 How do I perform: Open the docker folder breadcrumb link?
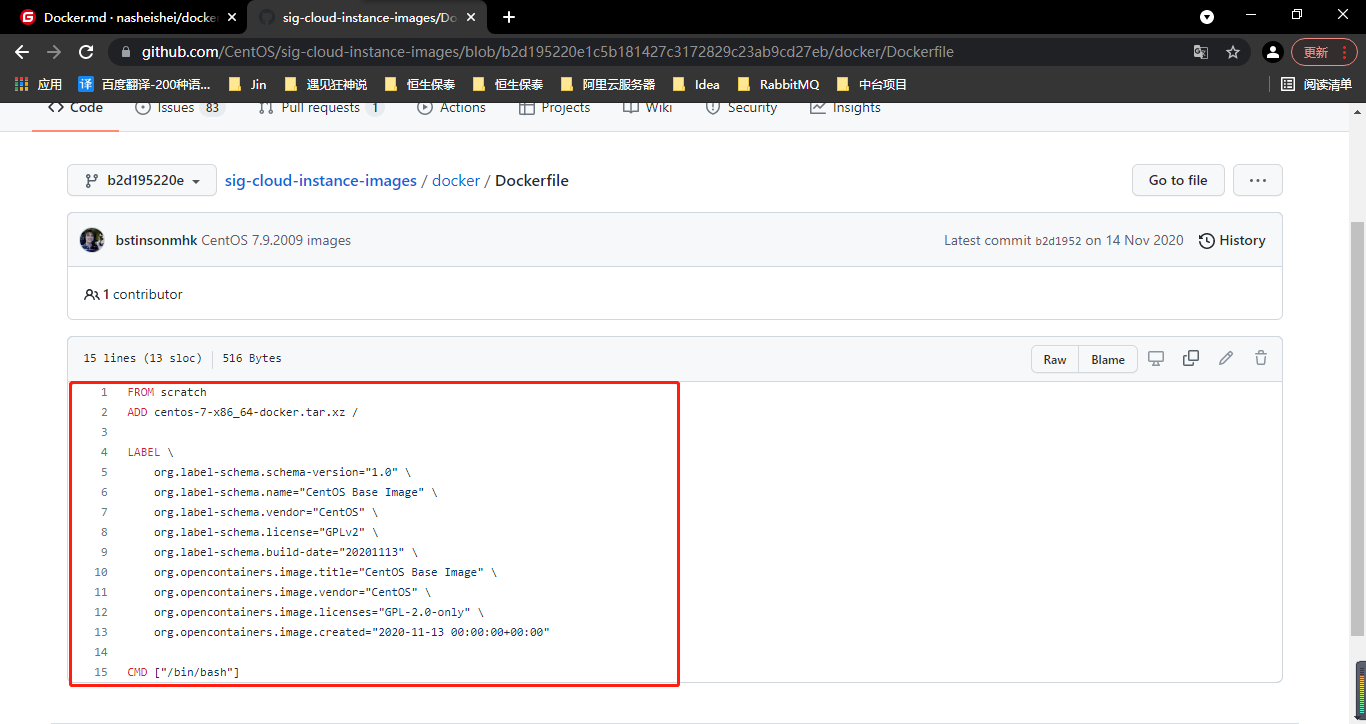point(456,181)
